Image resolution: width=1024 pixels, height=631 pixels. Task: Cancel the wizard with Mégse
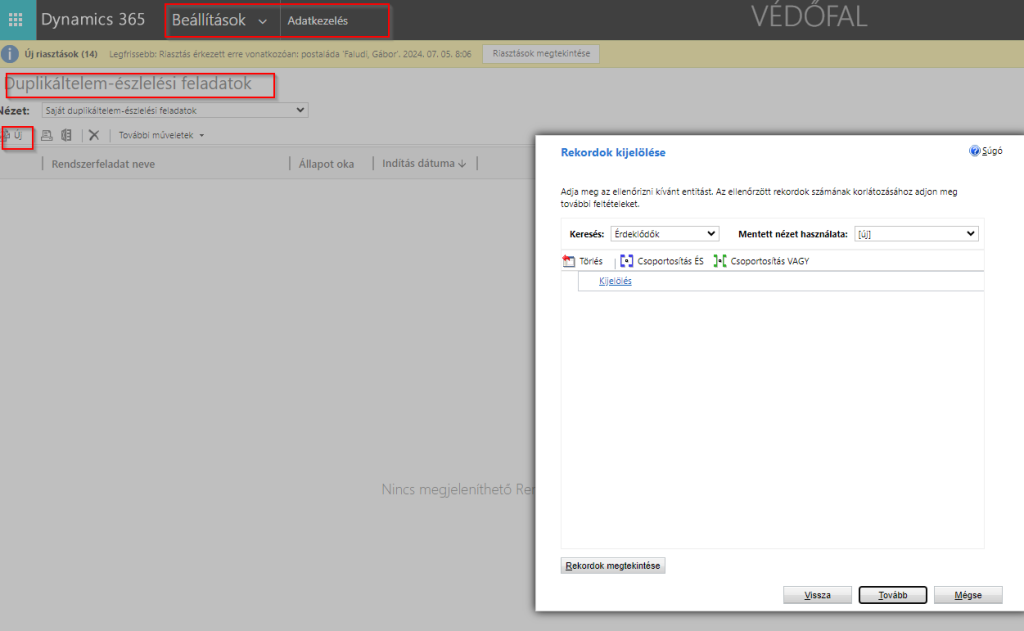point(968,595)
